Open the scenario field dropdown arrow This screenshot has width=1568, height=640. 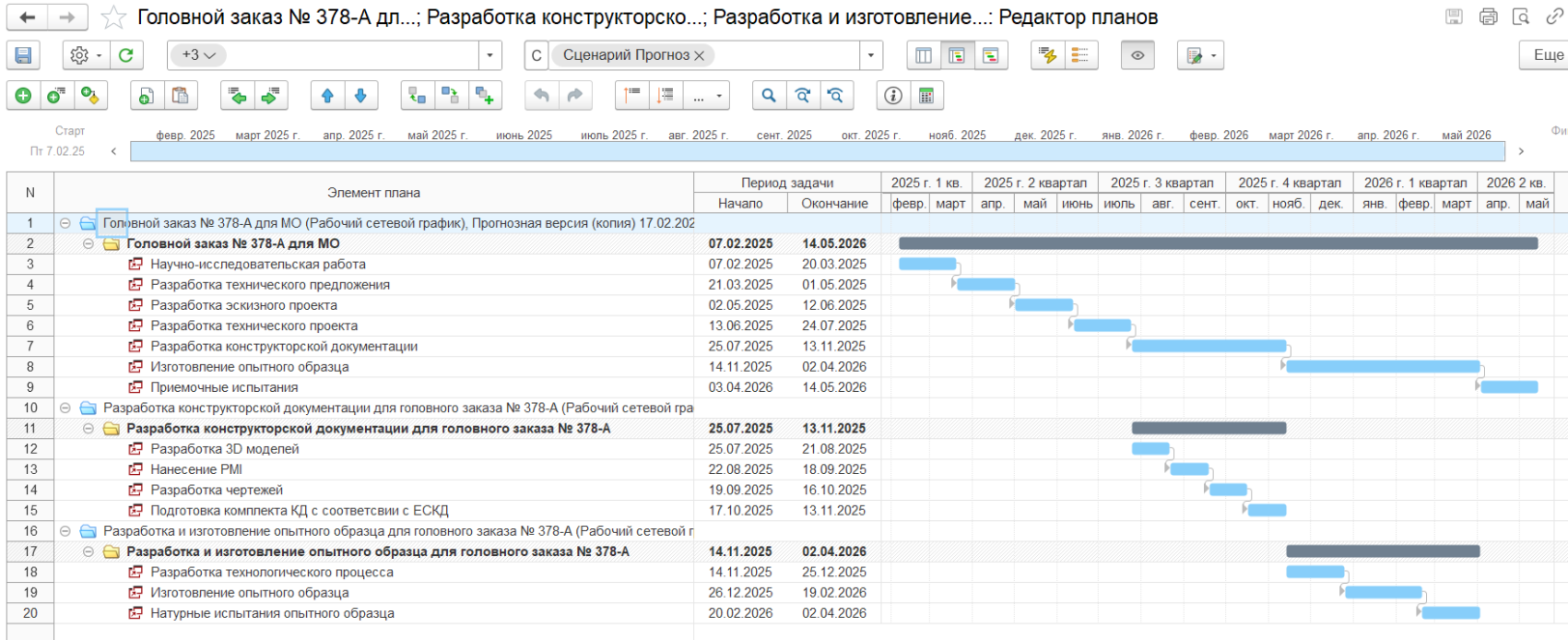click(x=871, y=56)
